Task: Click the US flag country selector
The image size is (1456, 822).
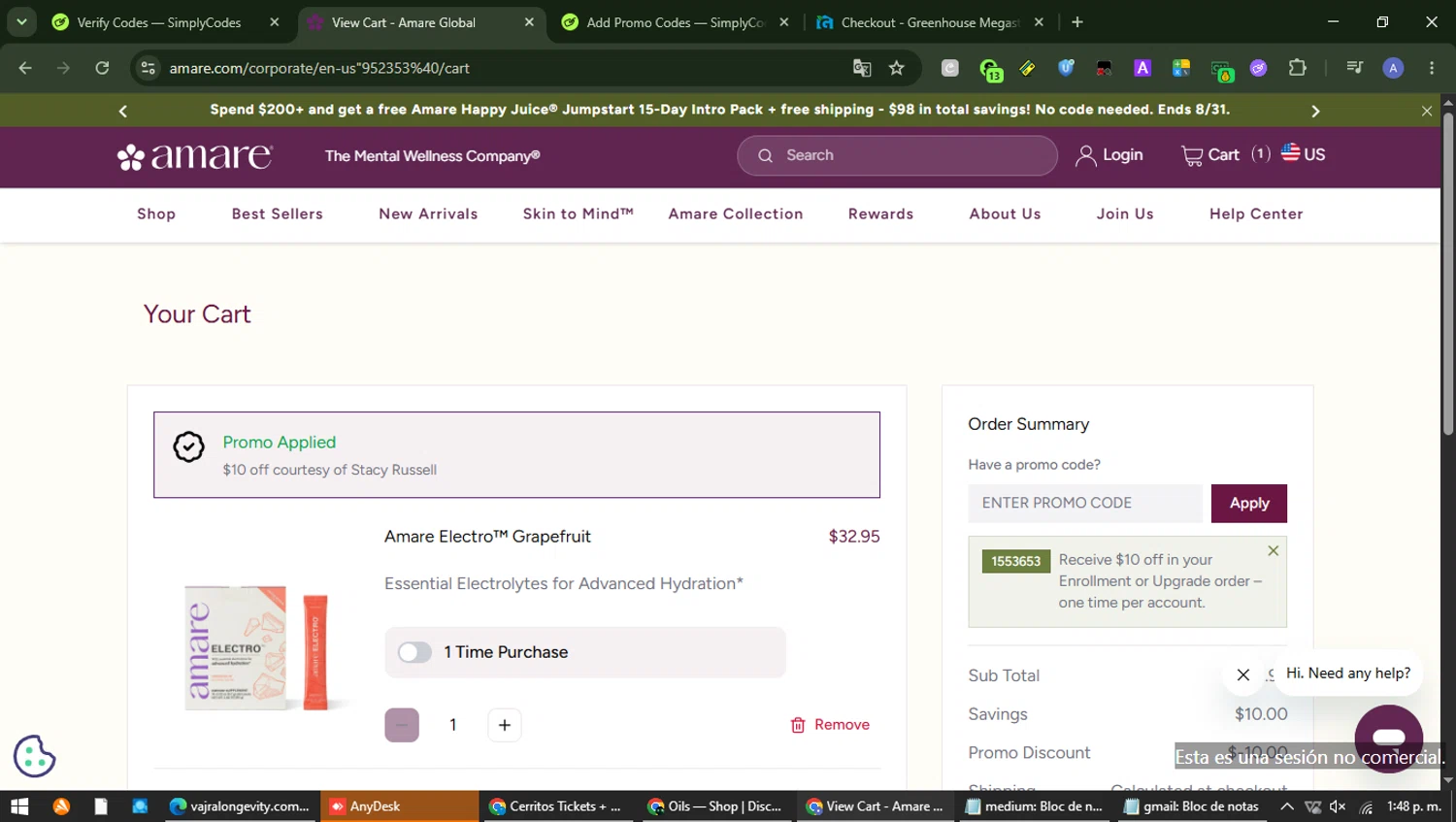Action: (x=1303, y=154)
